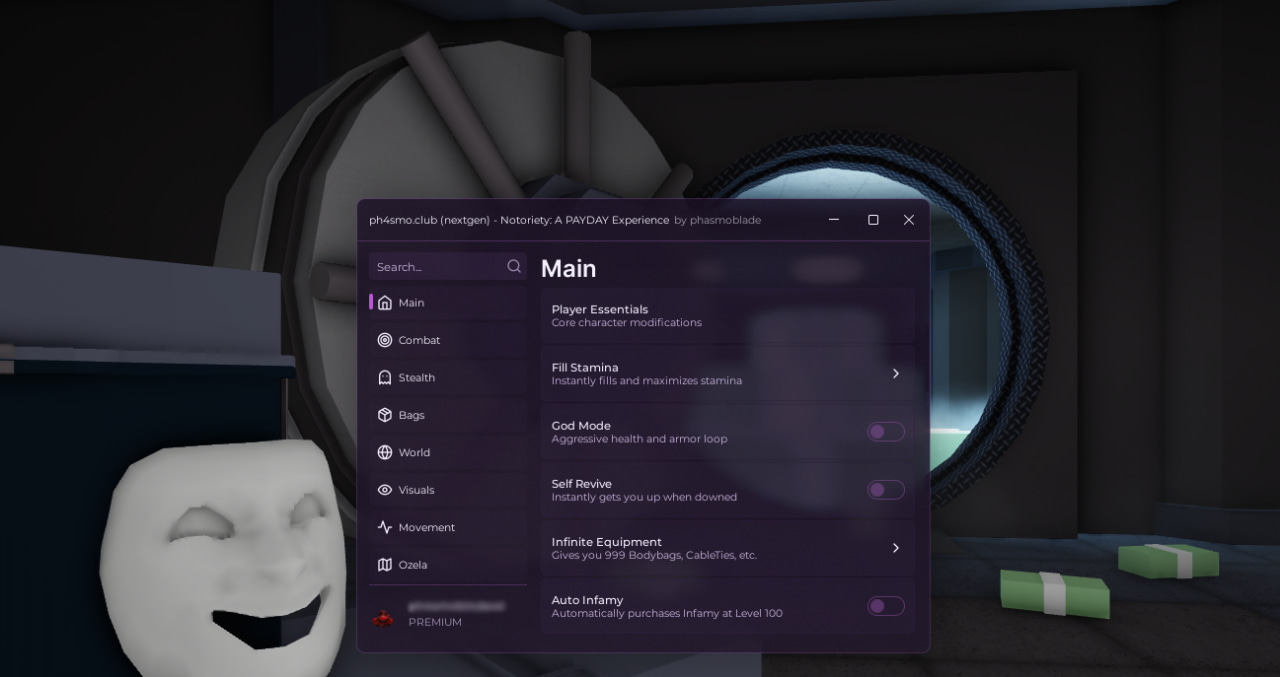1280x677 pixels.
Task: Open the Stealth section label
Action: tap(416, 378)
